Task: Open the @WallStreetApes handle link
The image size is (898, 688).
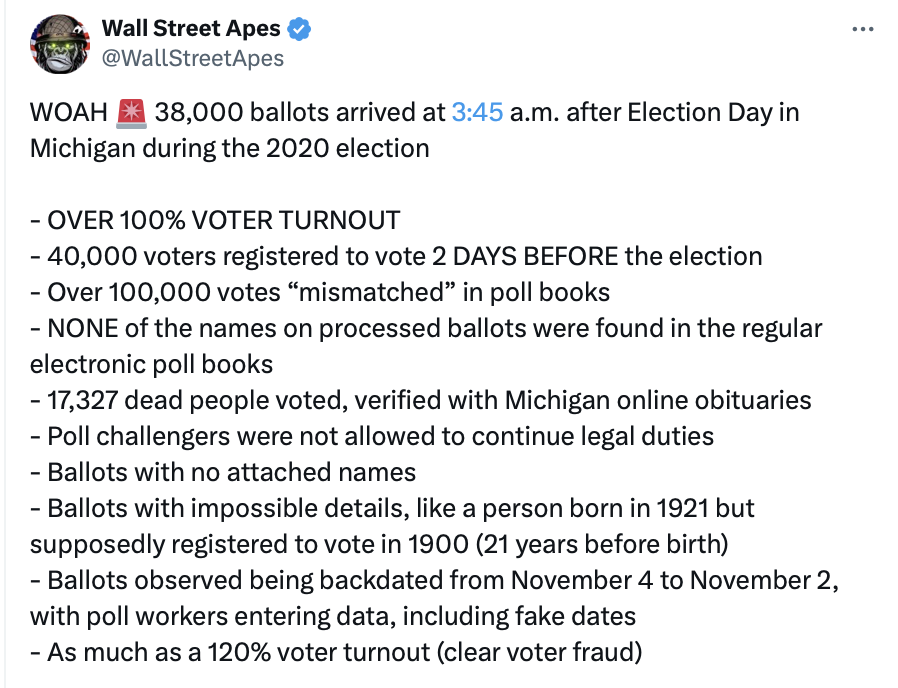Action: 193,58
